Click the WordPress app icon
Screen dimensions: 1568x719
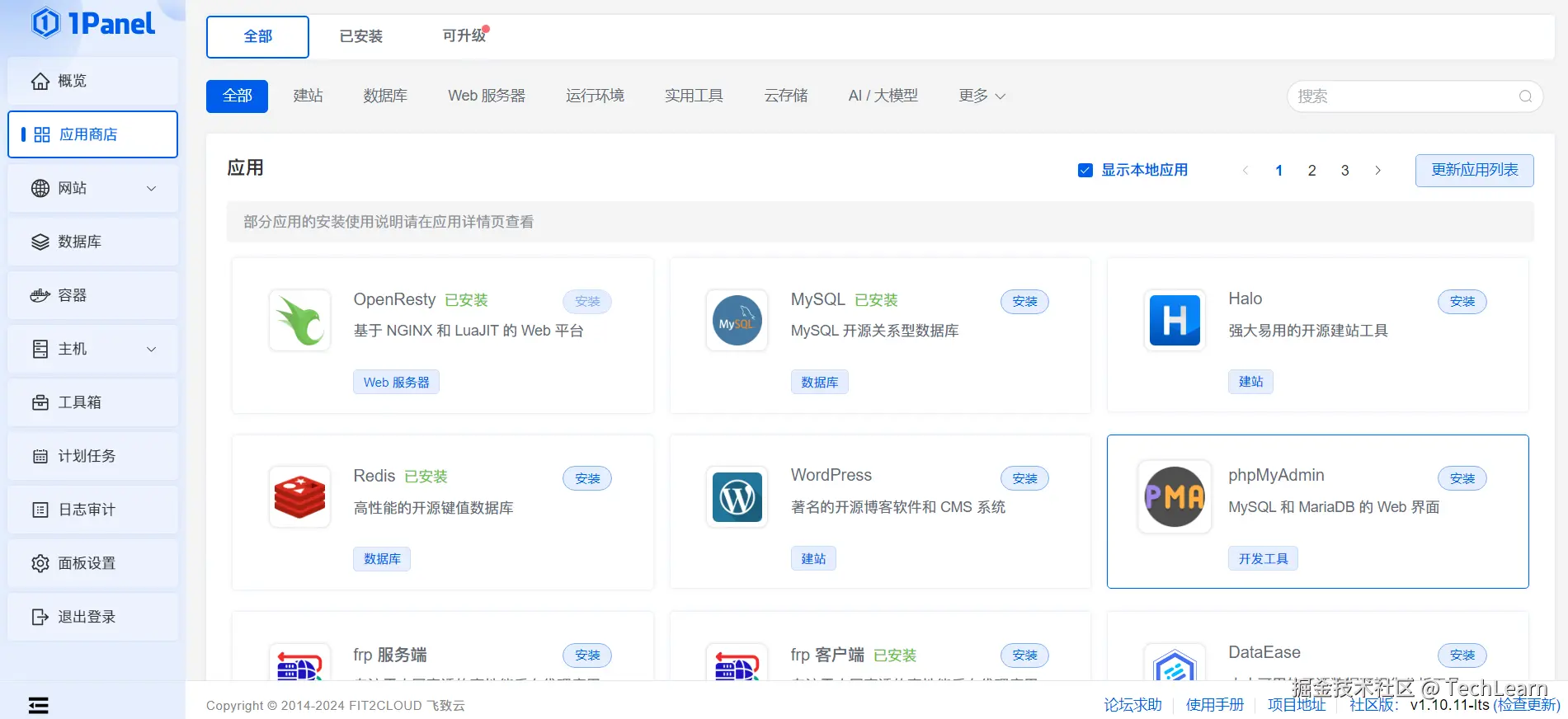[x=737, y=497]
